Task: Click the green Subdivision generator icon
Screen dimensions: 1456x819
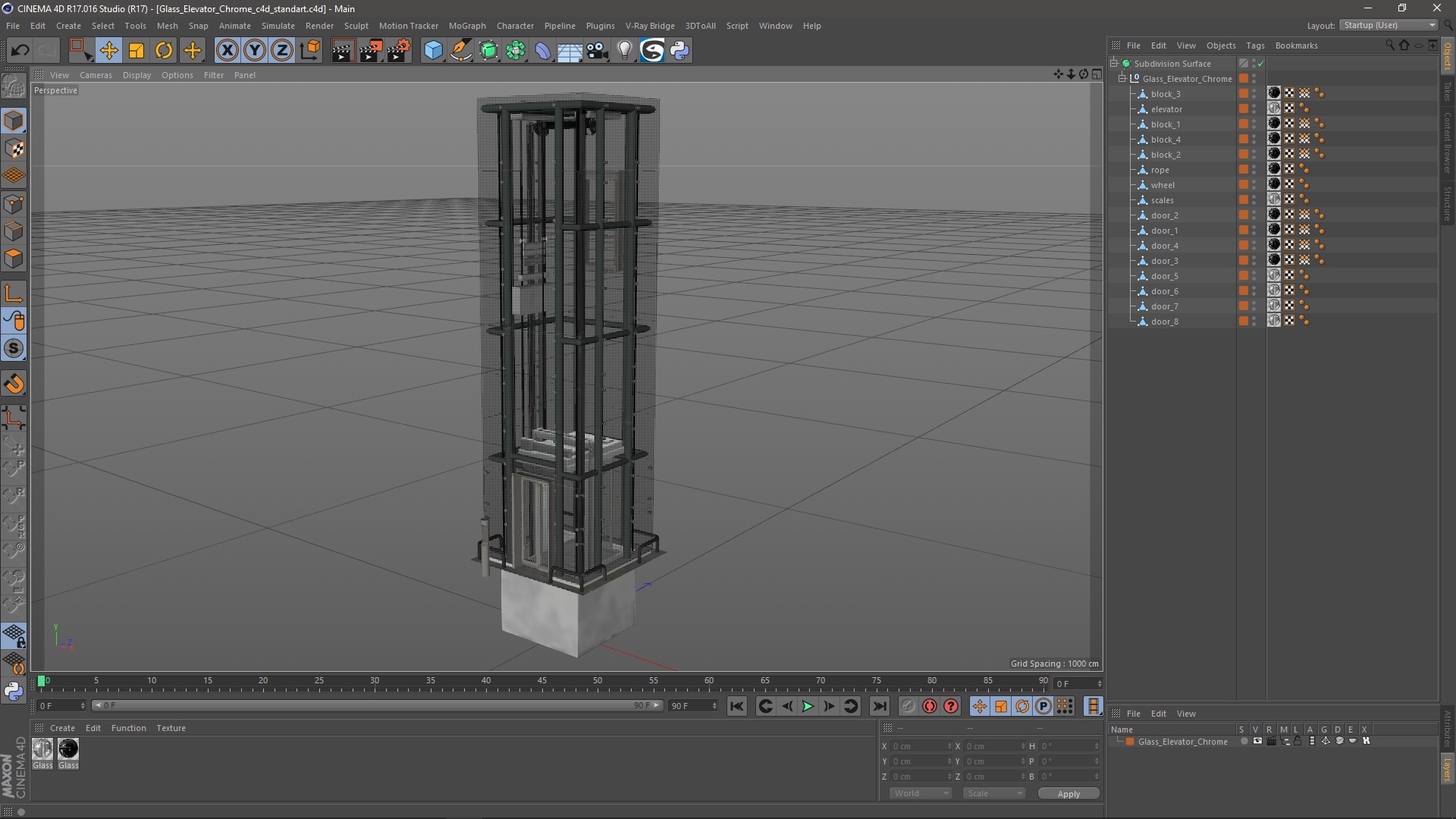Action: [488, 51]
